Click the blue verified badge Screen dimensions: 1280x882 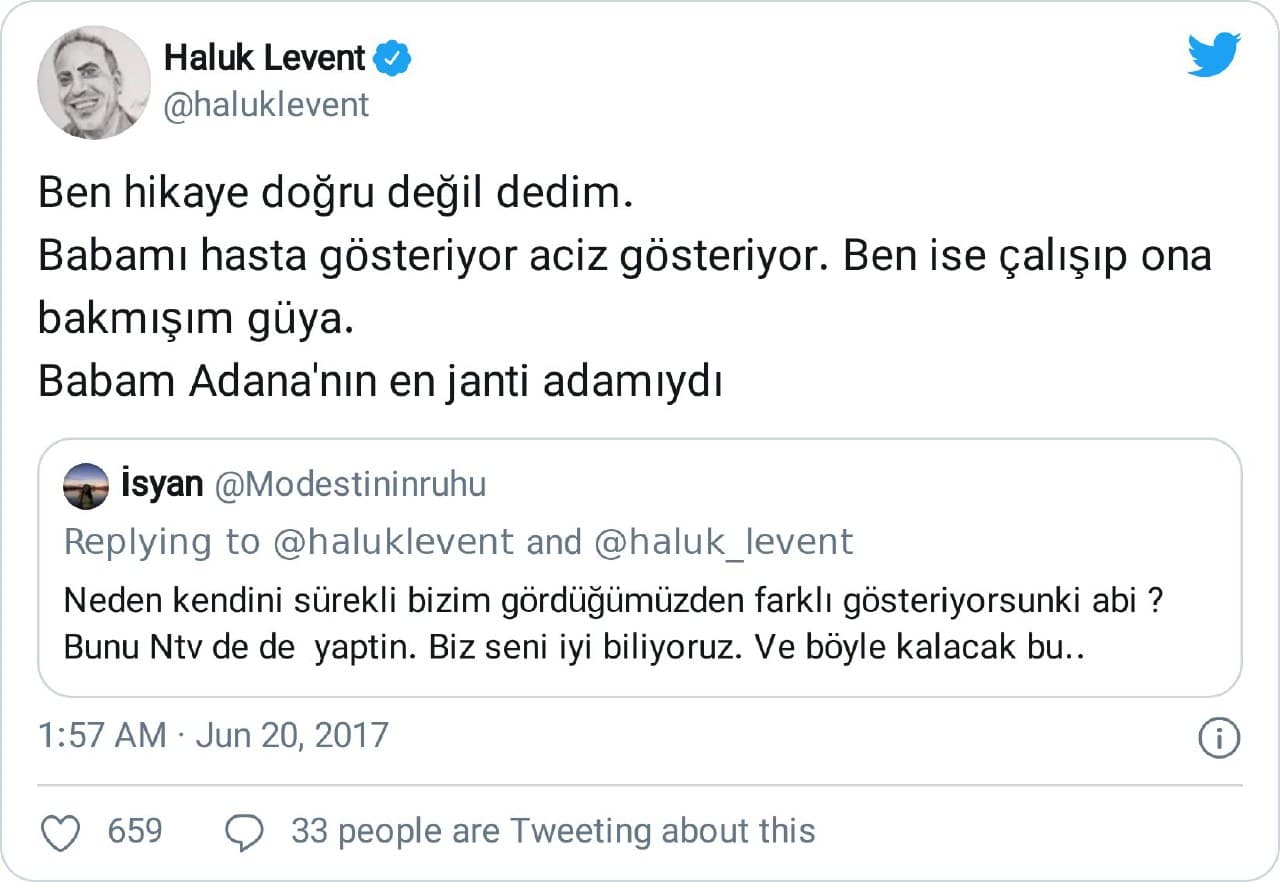[x=392, y=59]
